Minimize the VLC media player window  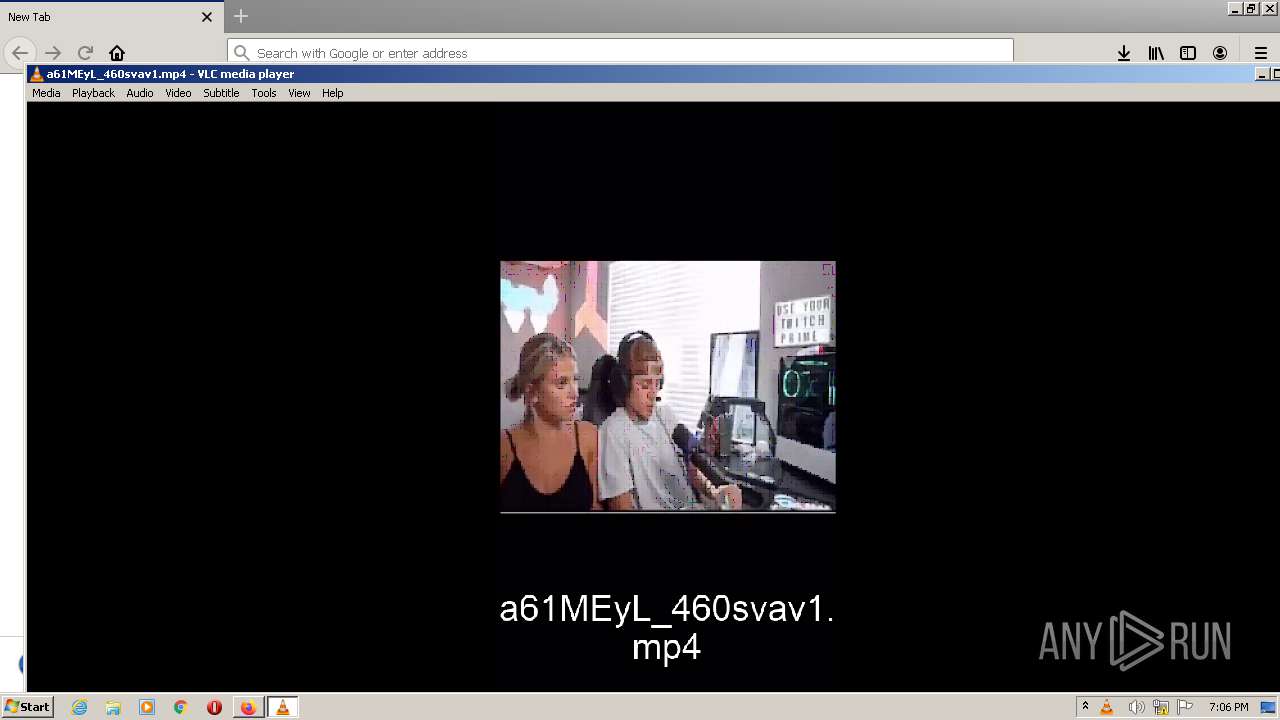click(x=1261, y=74)
